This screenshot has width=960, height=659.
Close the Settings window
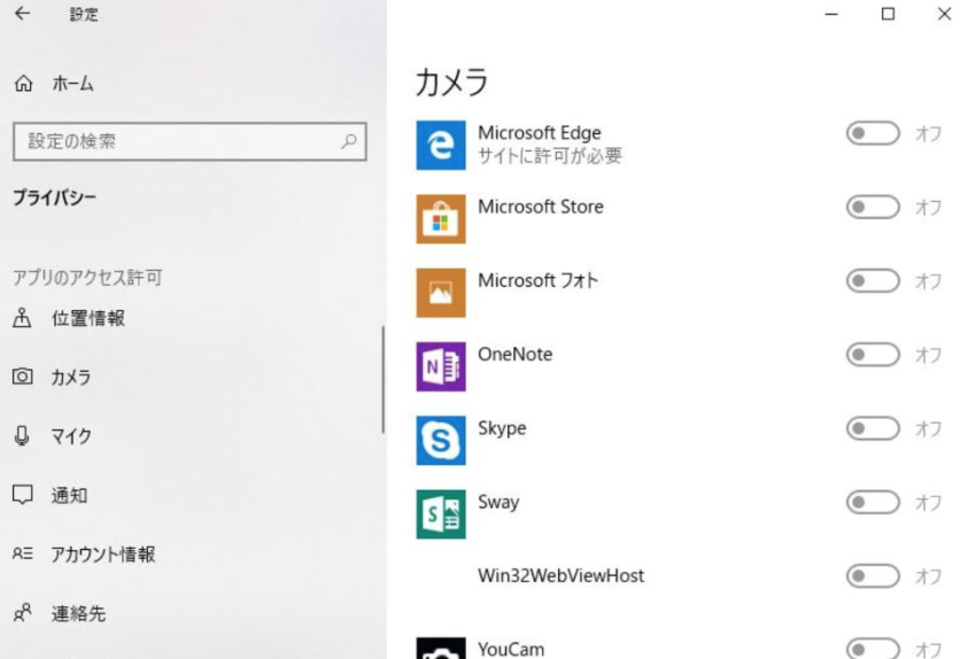click(945, 13)
